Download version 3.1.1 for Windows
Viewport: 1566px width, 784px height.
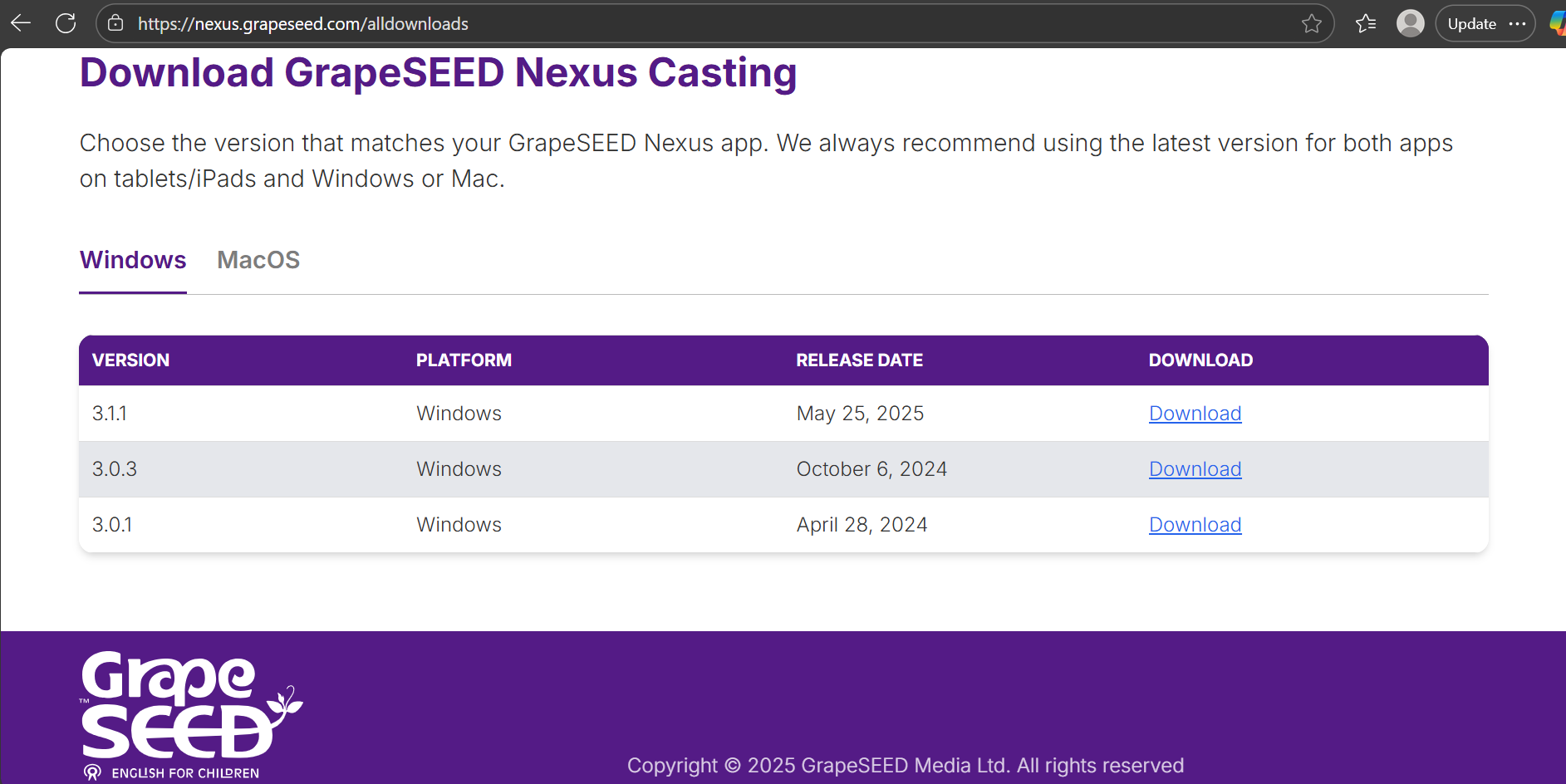[x=1195, y=413]
